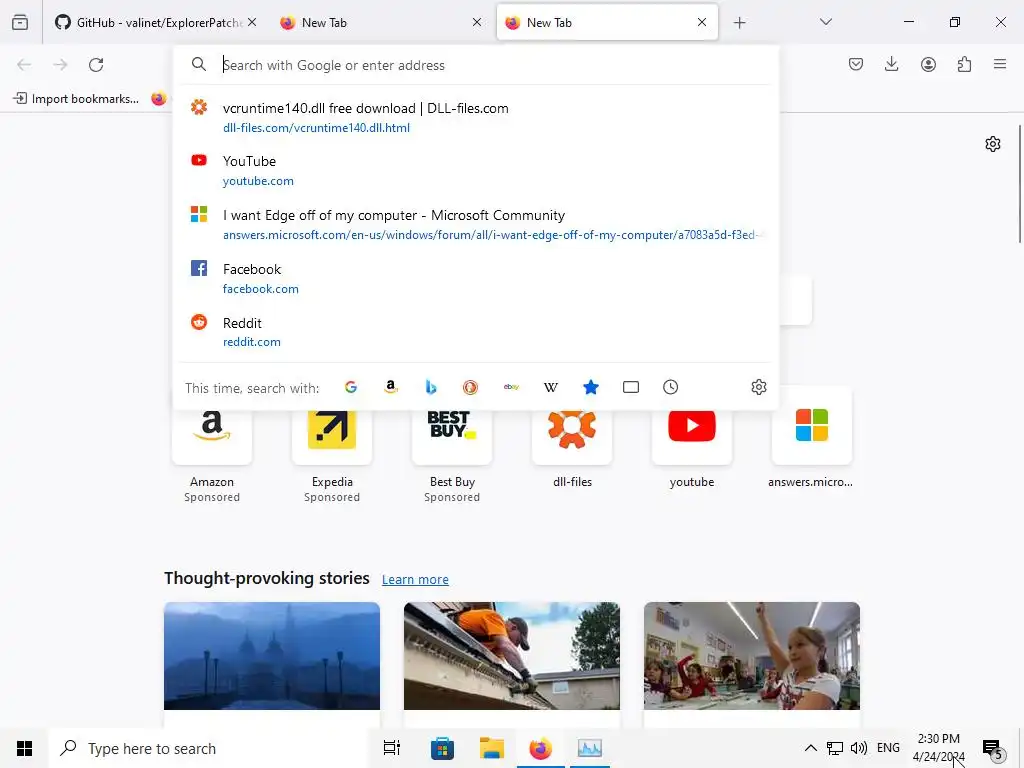Select the active New Tab
Viewport: 1024px width, 768px height.
[x=607, y=23]
